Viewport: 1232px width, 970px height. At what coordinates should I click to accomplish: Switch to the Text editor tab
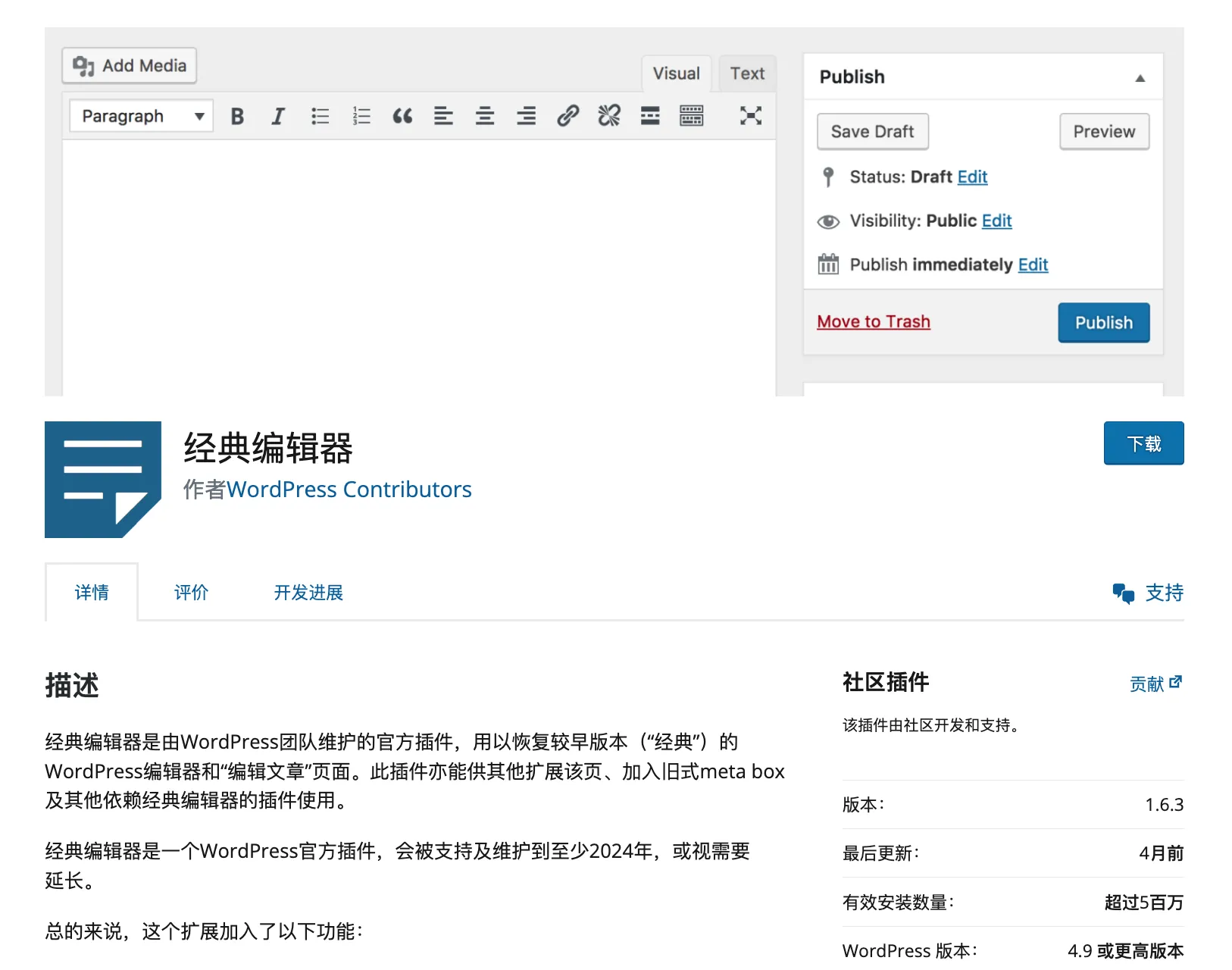(747, 74)
